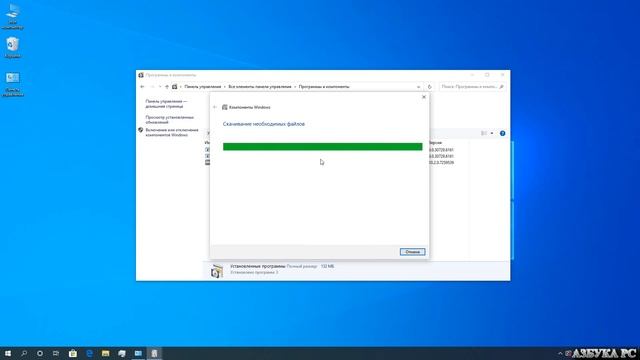Screen dimensions: 640x360
Task: Open Панель управления — домашняя страница link
Action: coord(166,104)
